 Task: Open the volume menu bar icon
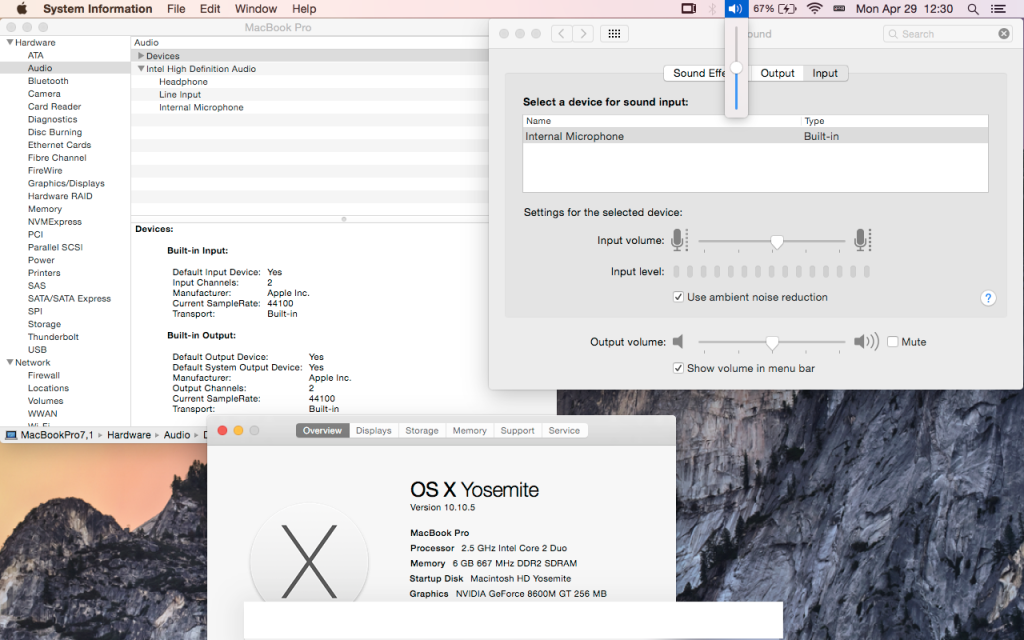pos(736,9)
